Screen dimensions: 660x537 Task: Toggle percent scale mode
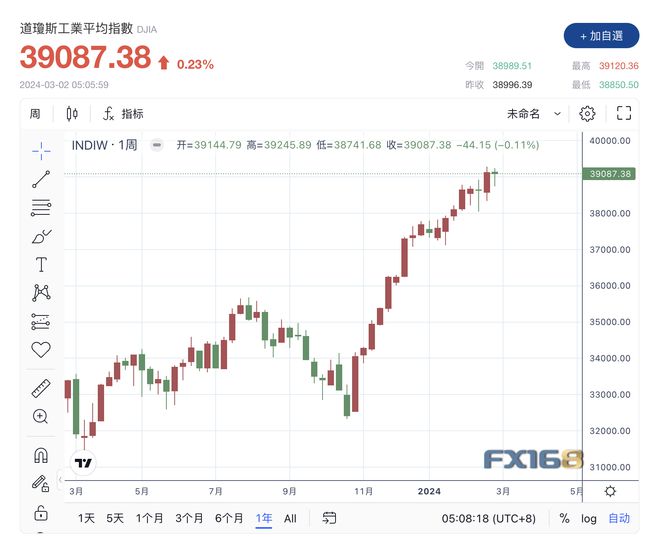564,518
